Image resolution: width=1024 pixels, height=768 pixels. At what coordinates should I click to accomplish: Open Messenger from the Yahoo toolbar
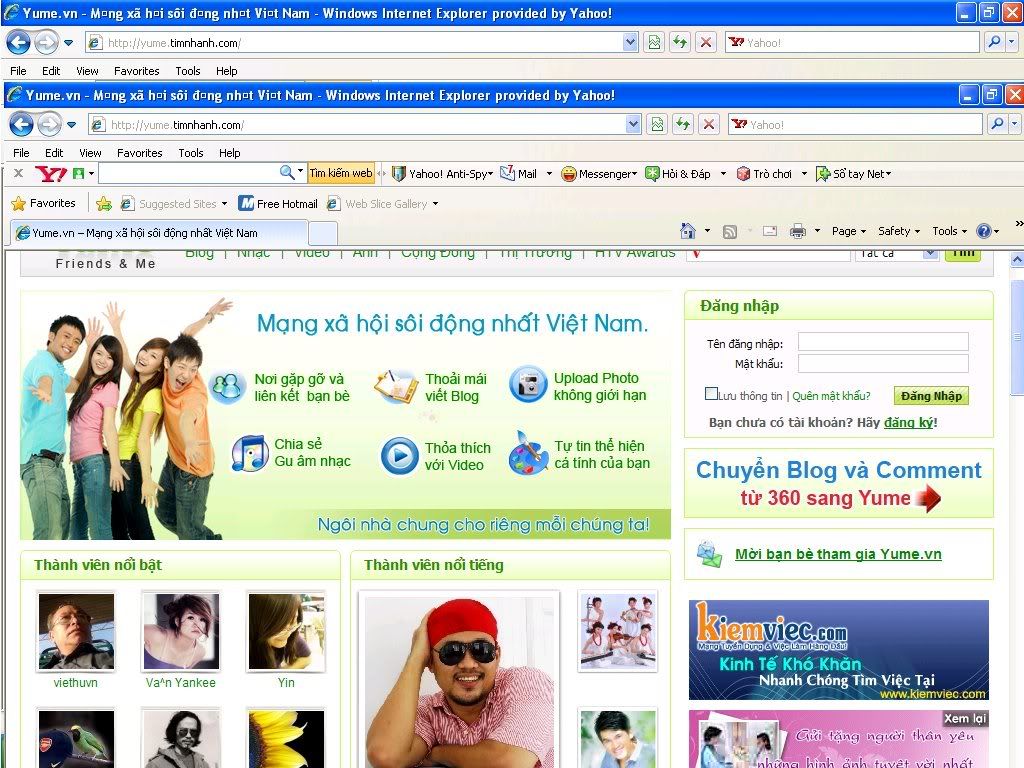pos(598,174)
